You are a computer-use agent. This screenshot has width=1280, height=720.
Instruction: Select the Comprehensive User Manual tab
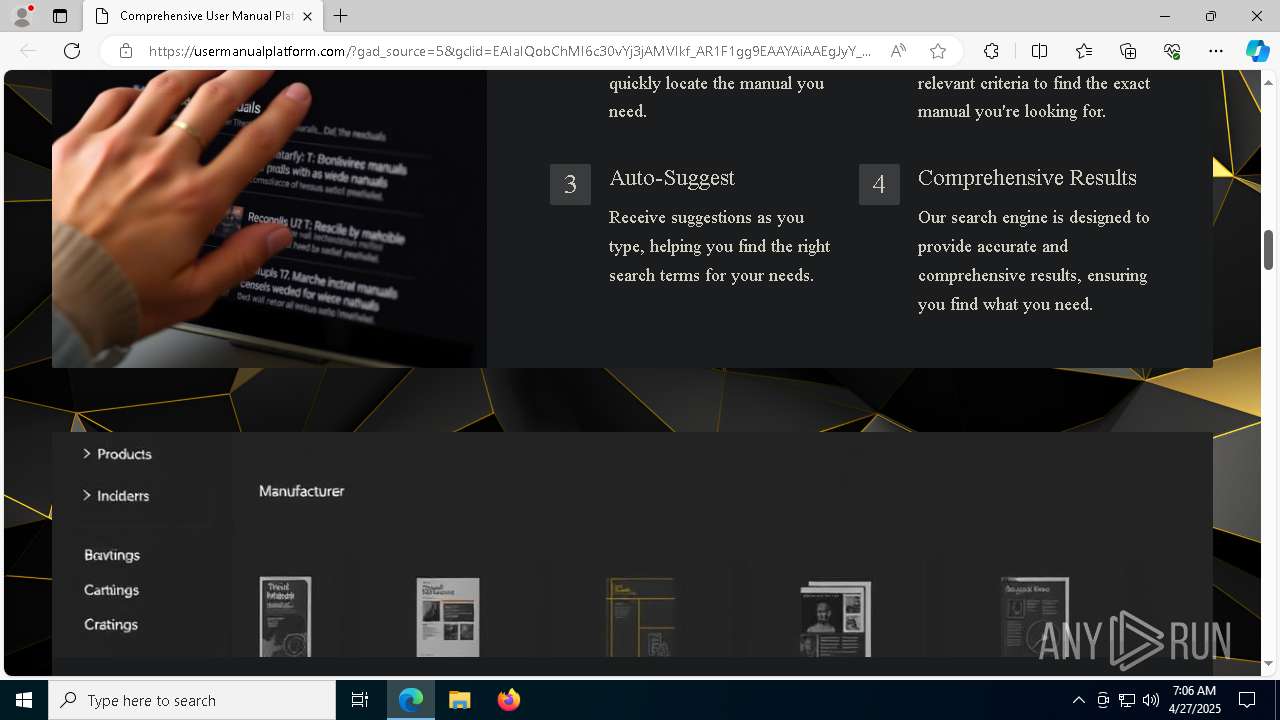[x=203, y=16]
